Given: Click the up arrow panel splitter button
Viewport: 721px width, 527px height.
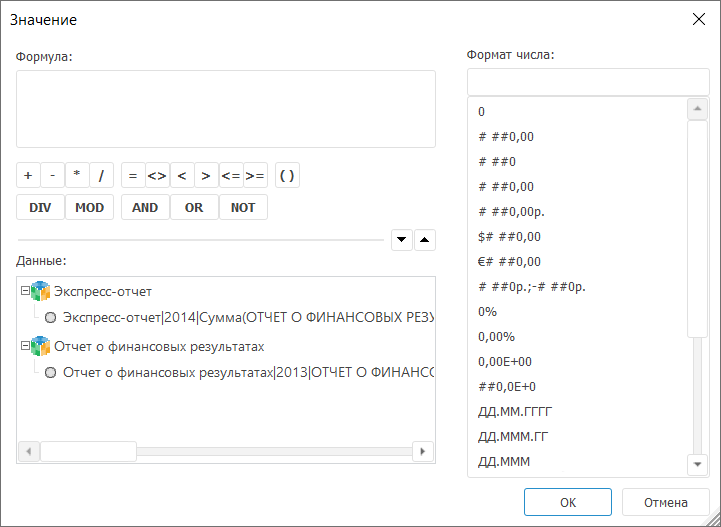Looking at the screenshot, I should pos(425,239).
